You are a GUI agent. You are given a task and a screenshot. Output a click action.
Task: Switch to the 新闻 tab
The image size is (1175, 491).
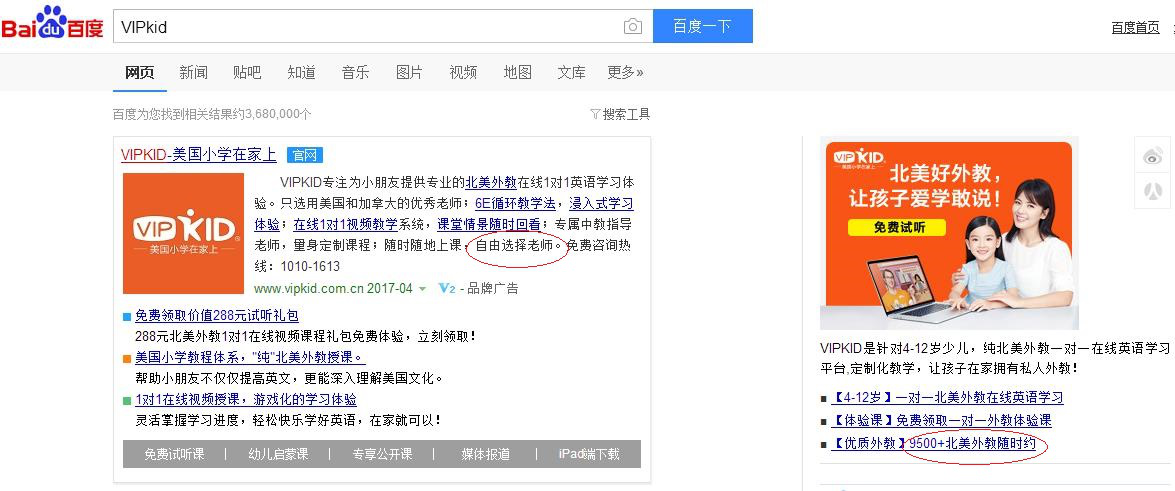(x=193, y=72)
